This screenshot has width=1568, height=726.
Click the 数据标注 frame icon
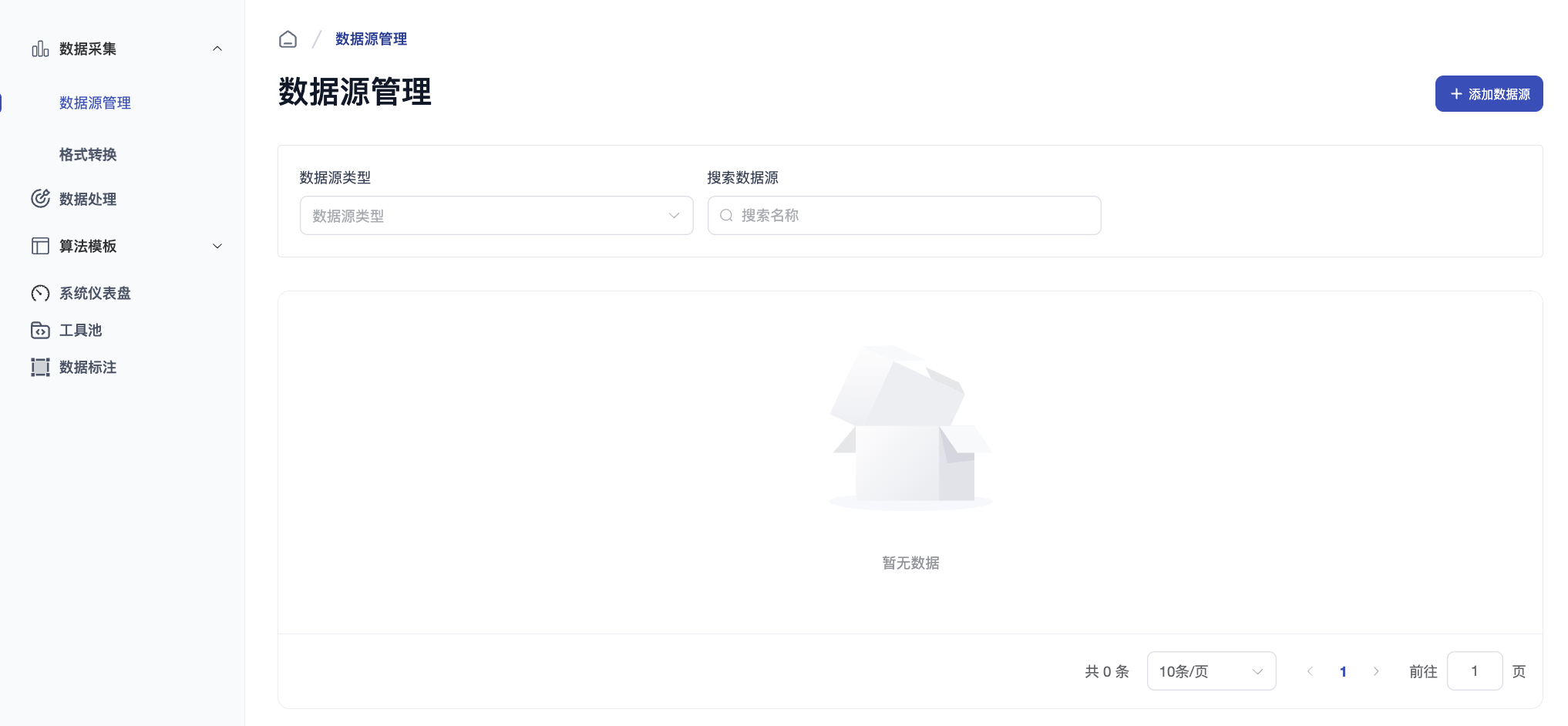click(x=40, y=367)
